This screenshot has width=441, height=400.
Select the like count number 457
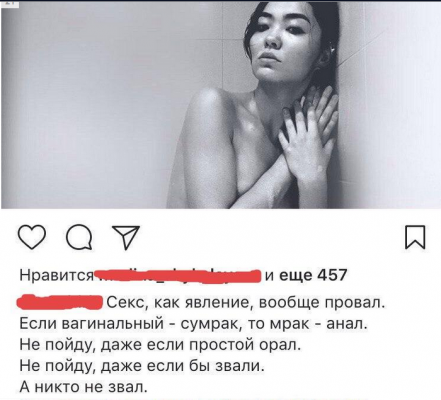[x=332, y=275]
